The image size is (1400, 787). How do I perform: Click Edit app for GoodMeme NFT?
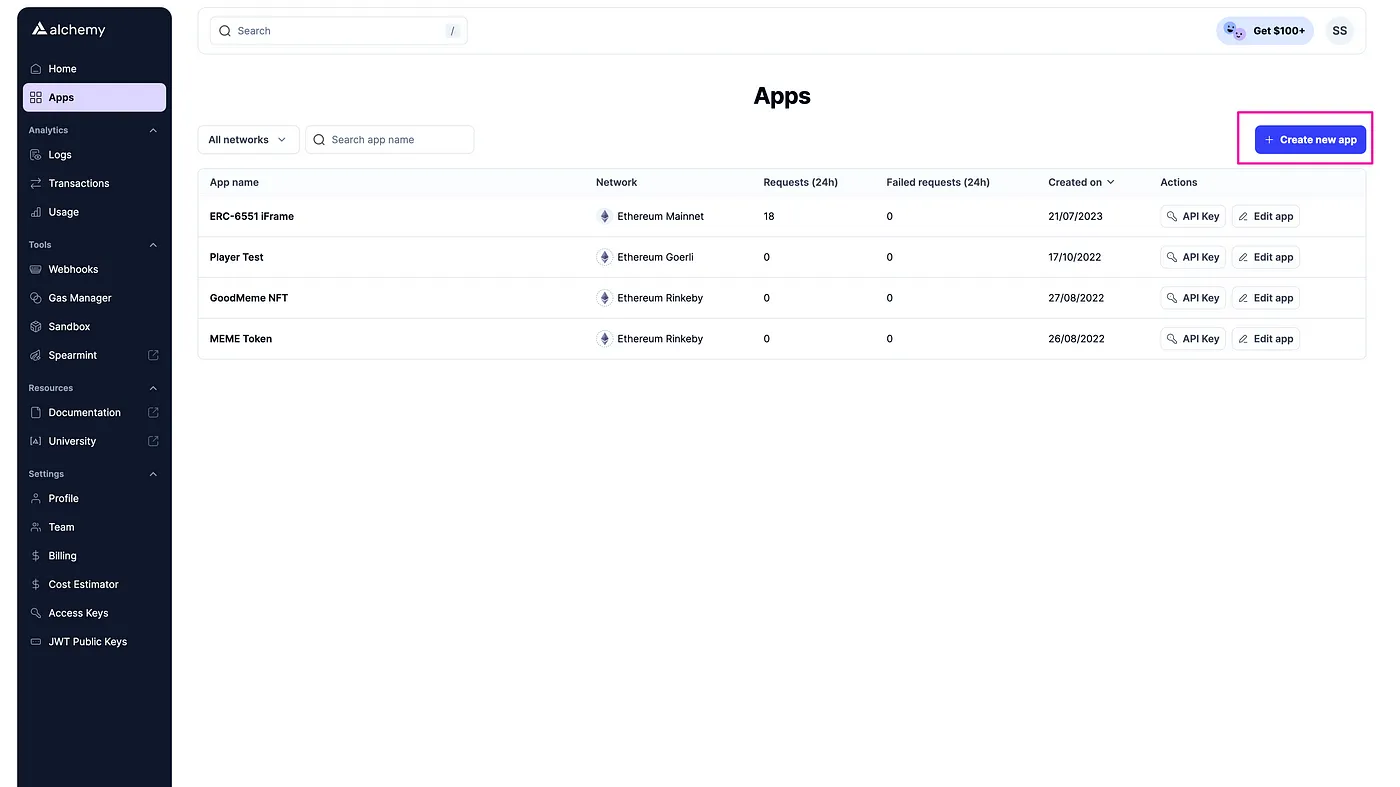[x=1265, y=298]
